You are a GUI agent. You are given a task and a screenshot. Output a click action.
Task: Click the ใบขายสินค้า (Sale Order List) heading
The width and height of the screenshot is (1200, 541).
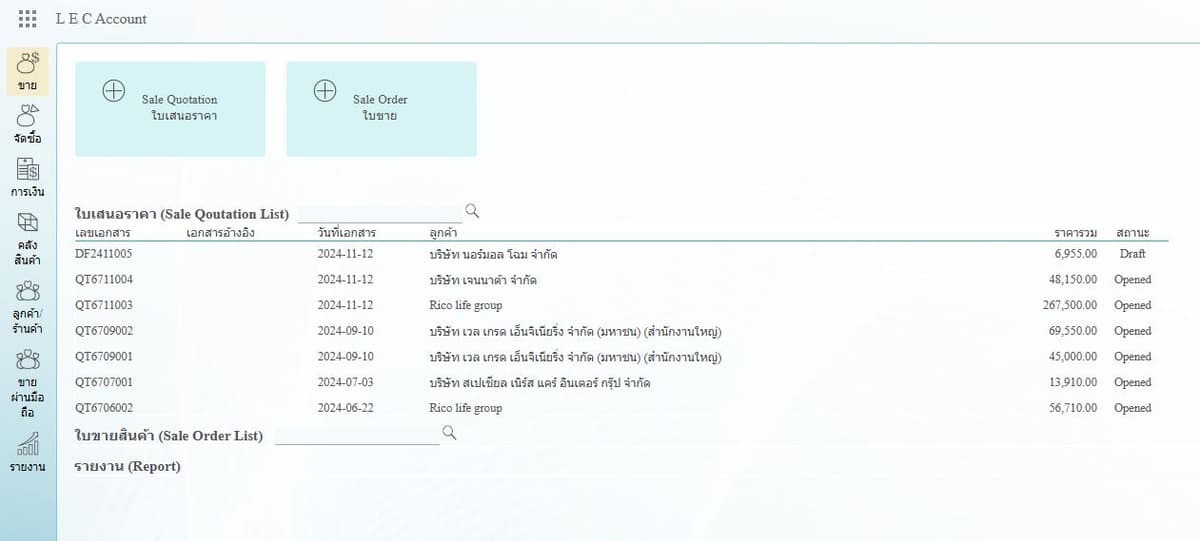tap(169, 435)
